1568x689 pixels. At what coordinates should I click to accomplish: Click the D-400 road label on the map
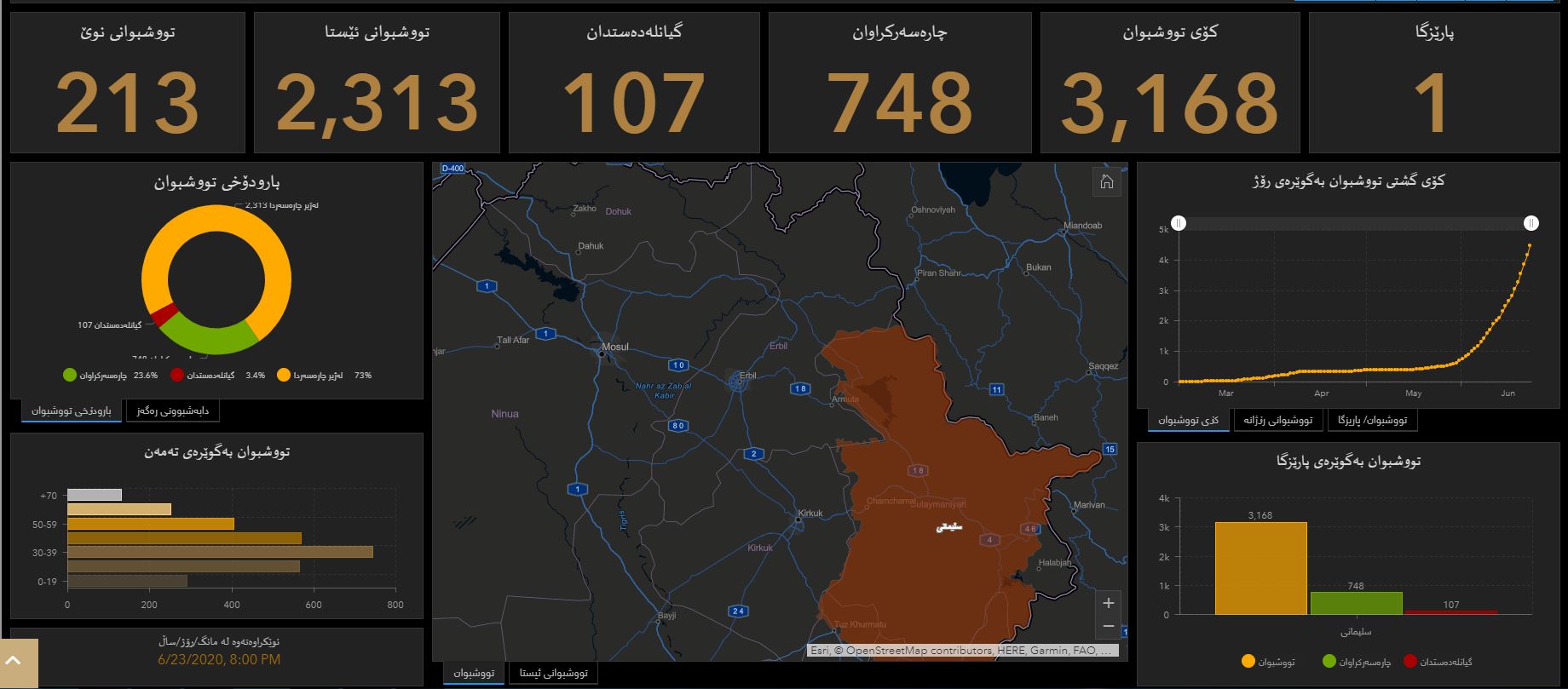click(453, 169)
